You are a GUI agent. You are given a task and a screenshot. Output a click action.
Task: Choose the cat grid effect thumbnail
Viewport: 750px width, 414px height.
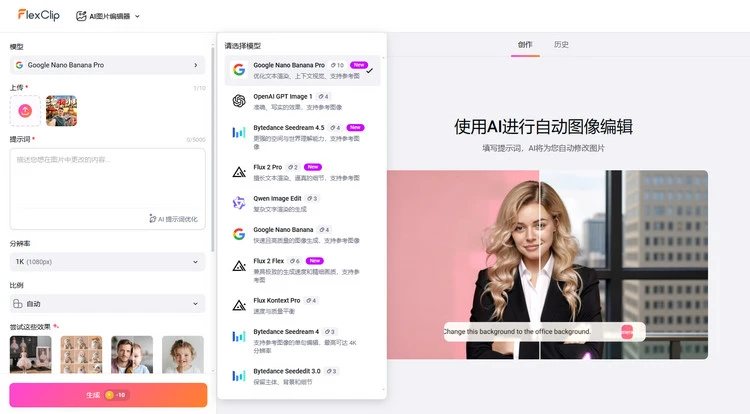81,354
